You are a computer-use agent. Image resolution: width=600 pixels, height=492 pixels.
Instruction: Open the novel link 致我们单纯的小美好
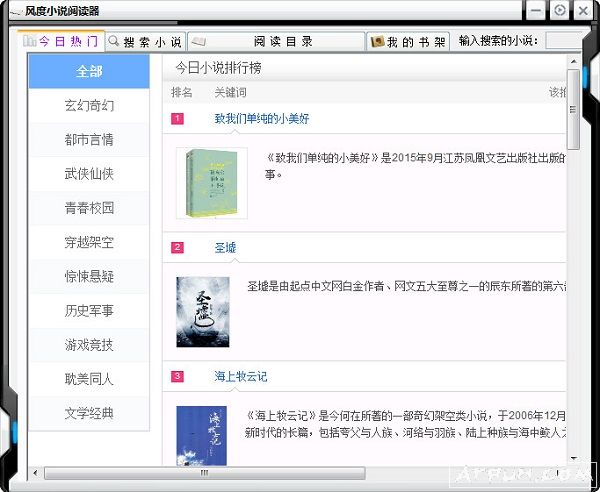coord(262,118)
